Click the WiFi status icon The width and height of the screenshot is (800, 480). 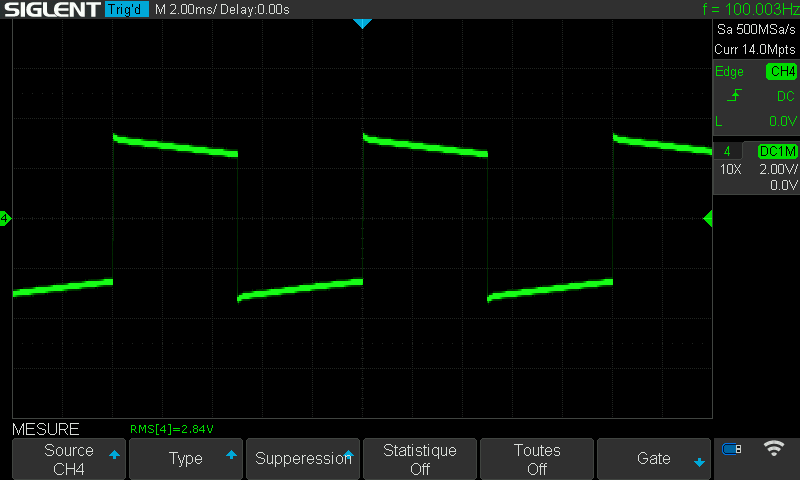pyautogui.click(x=773, y=449)
